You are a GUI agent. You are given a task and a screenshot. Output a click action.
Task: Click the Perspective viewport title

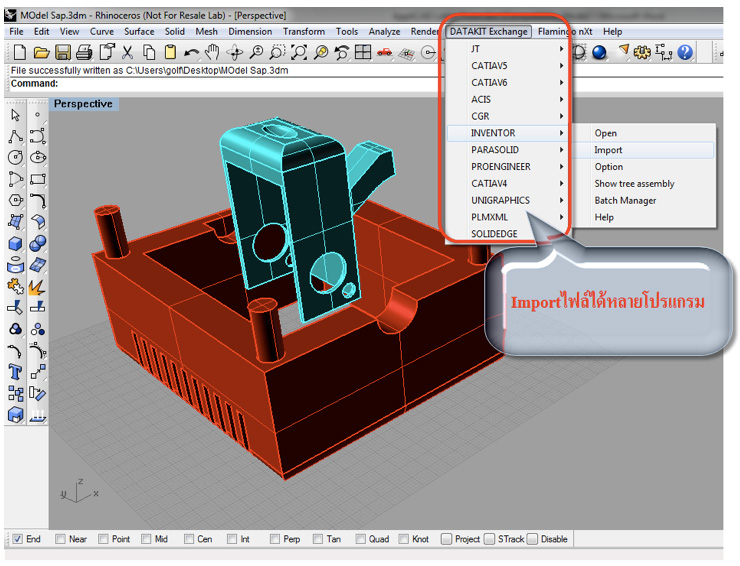point(83,104)
